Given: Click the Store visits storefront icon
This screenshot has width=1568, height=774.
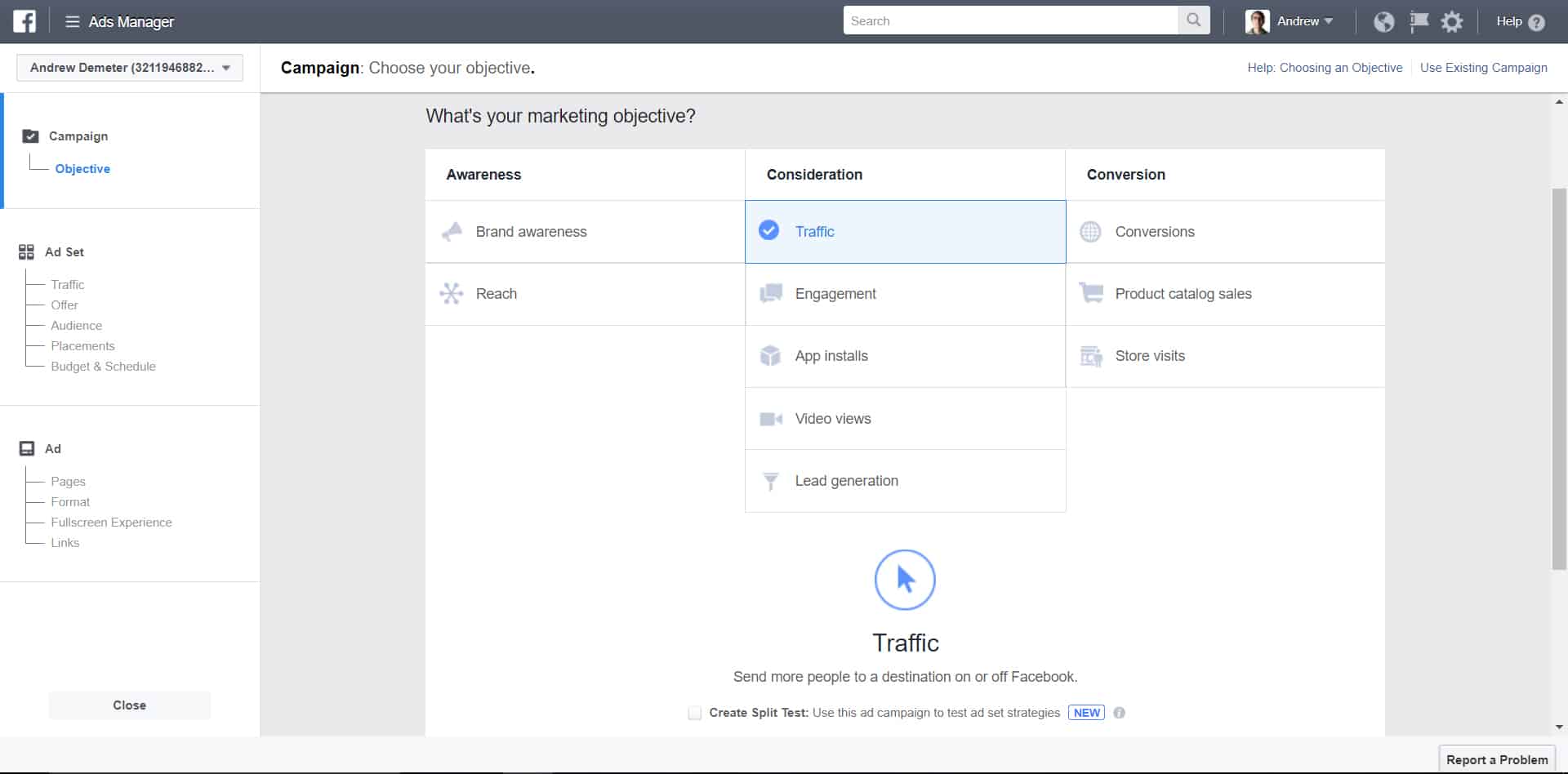Looking at the screenshot, I should 1091,356.
